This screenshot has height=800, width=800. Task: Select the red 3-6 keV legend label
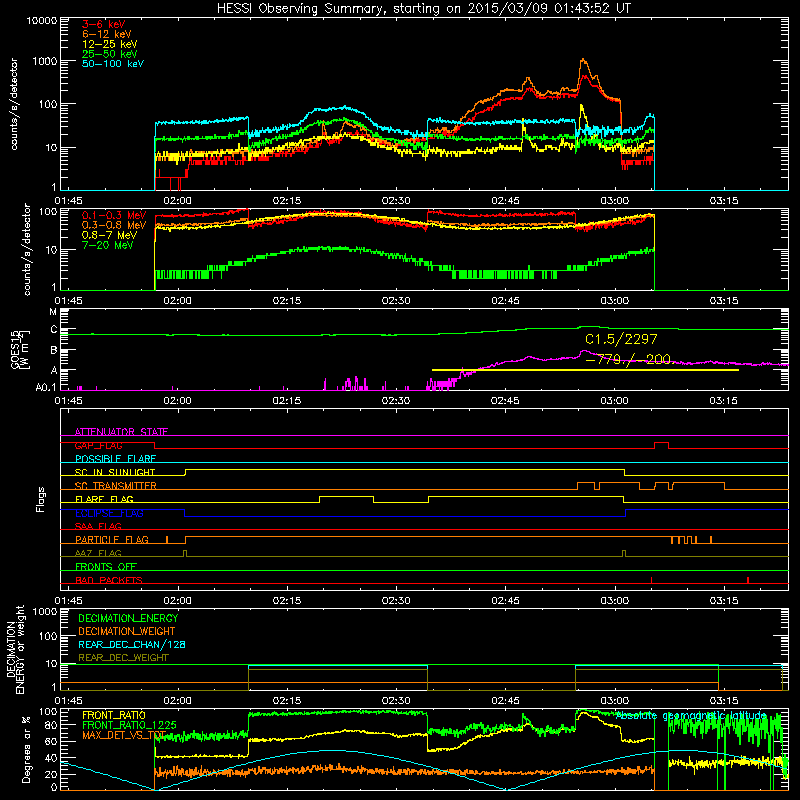(x=104, y=24)
